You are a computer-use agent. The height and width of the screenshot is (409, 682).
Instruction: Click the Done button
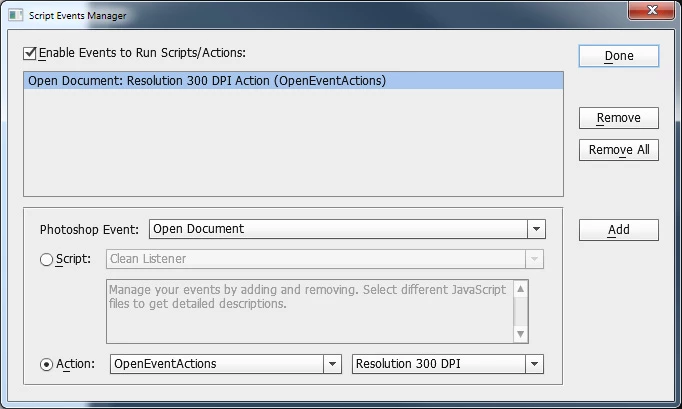pos(618,56)
